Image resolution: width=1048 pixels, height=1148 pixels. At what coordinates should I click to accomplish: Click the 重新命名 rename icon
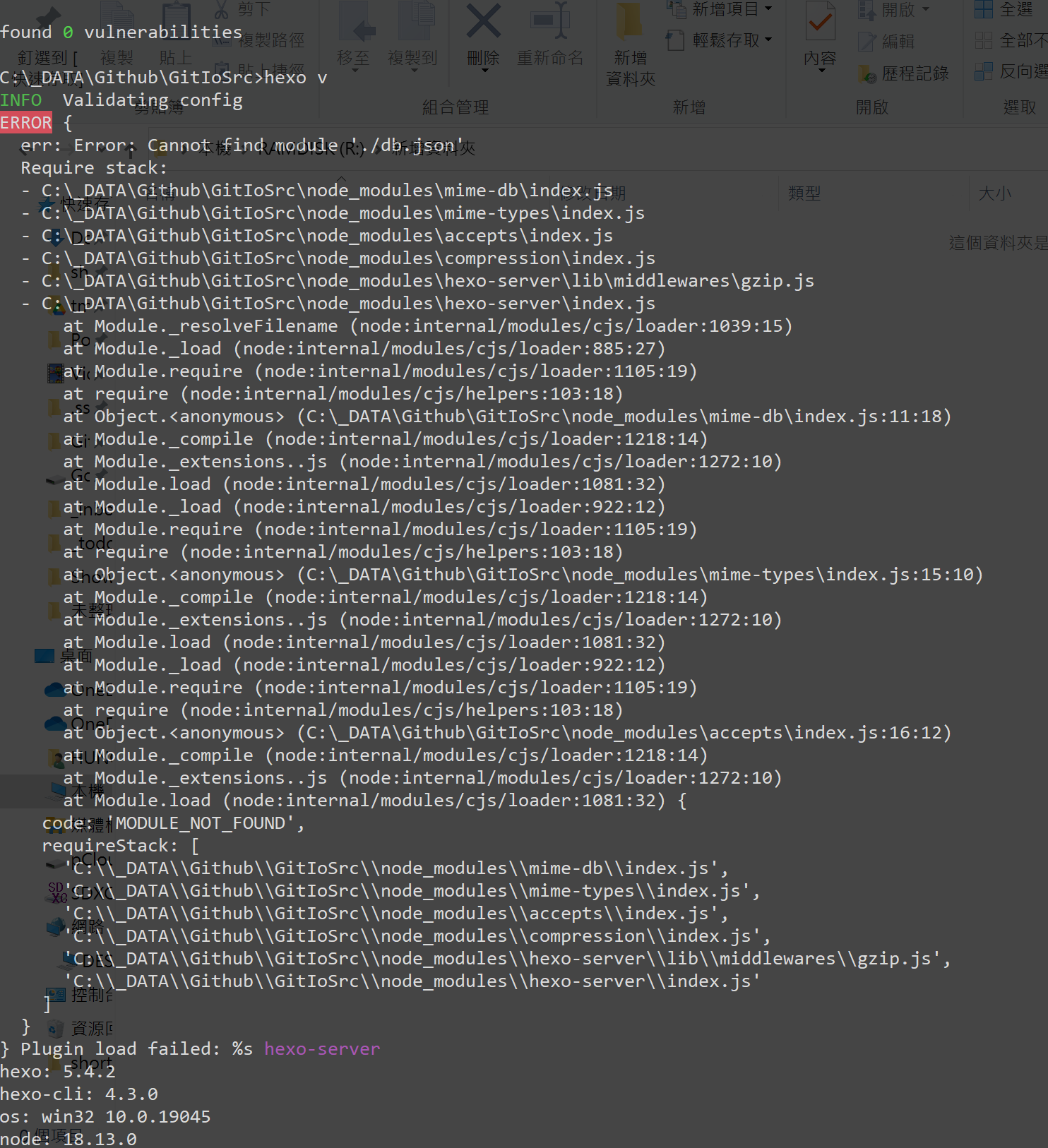(x=550, y=21)
